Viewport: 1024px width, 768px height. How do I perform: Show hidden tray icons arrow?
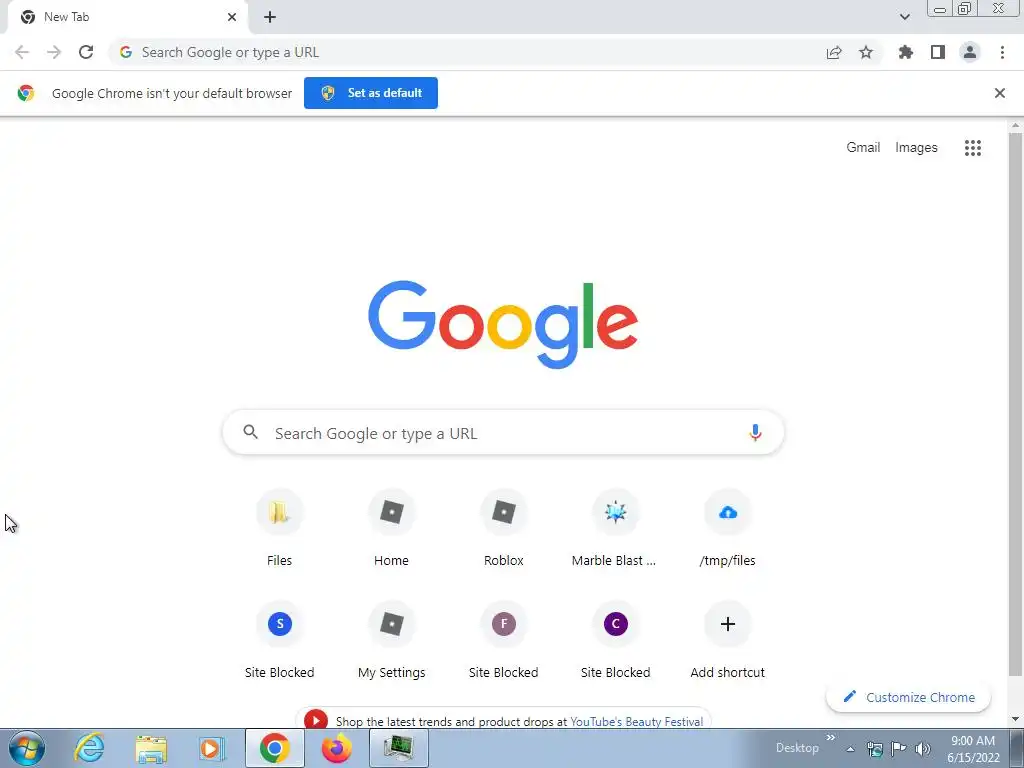[x=850, y=749]
